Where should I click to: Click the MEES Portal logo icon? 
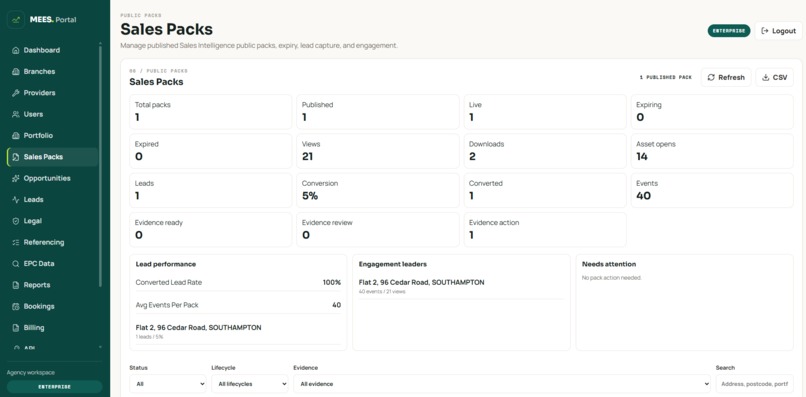16,20
